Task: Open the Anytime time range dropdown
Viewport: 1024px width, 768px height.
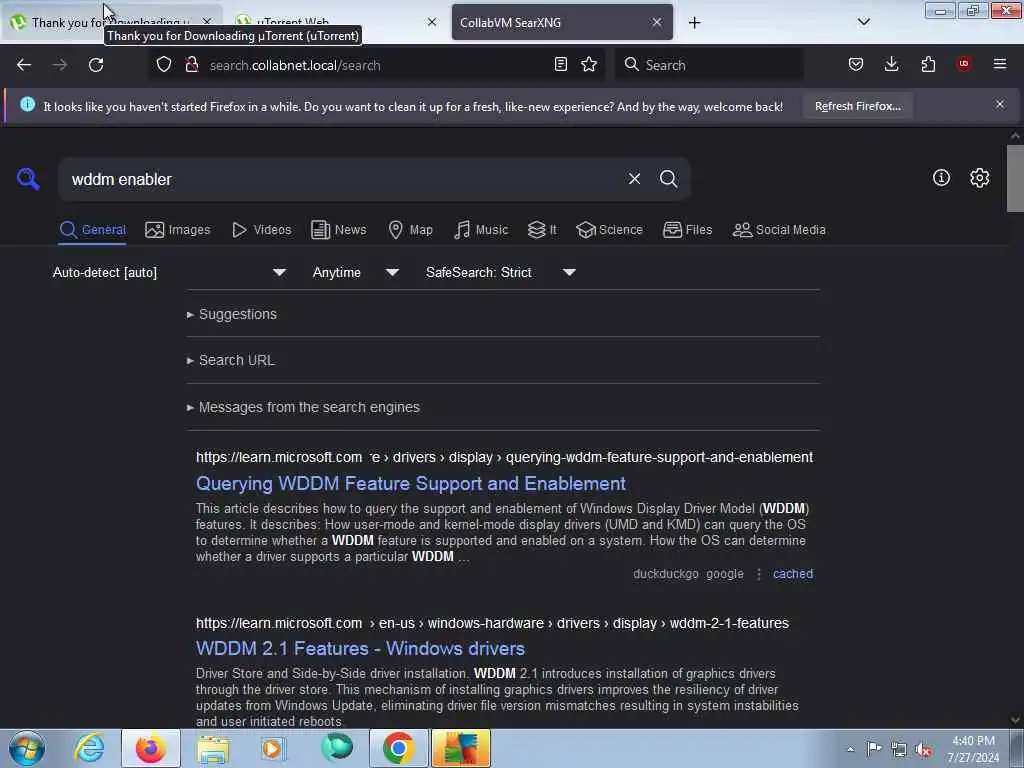Action: coord(355,272)
